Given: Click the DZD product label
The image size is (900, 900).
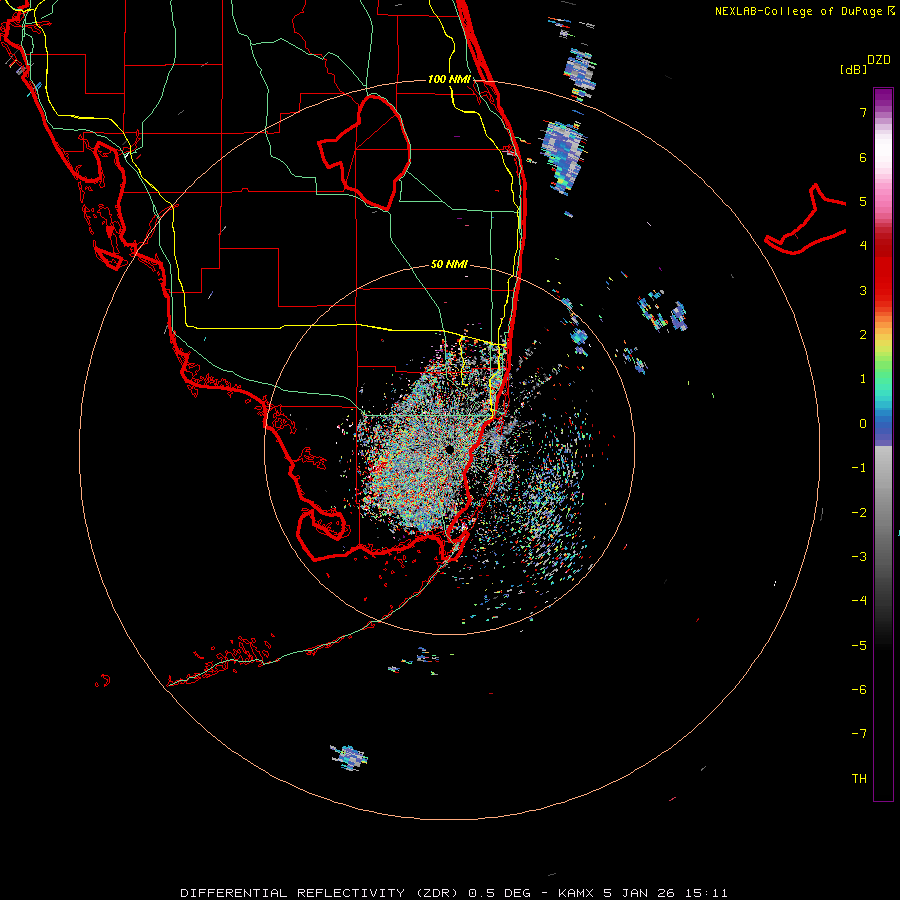Looking at the screenshot, I should pos(879,60).
